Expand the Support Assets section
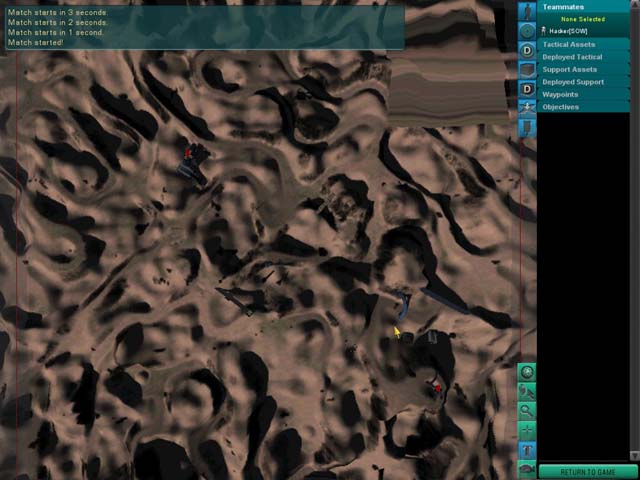The width and height of the screenshot is (640, 480). (584, 69)
